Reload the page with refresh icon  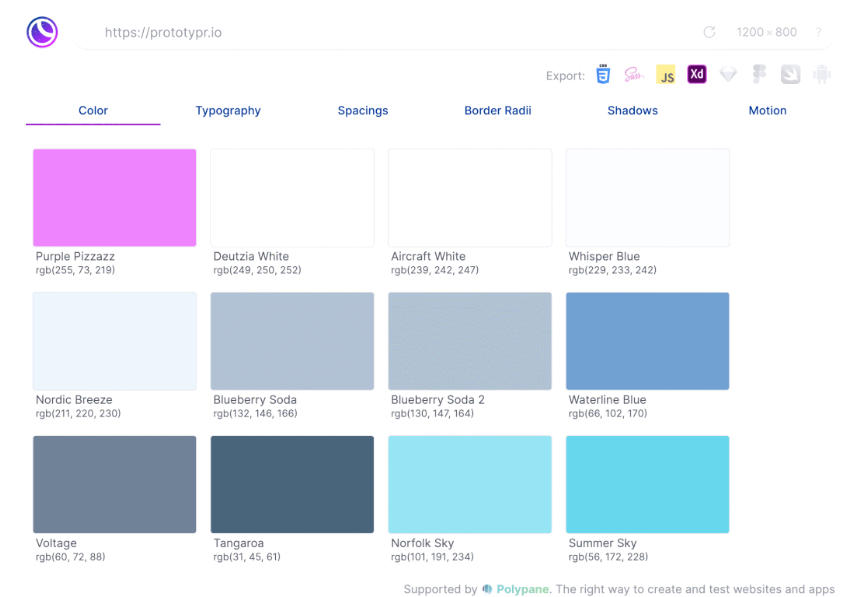pyautogui.click(x=709, y=32)
